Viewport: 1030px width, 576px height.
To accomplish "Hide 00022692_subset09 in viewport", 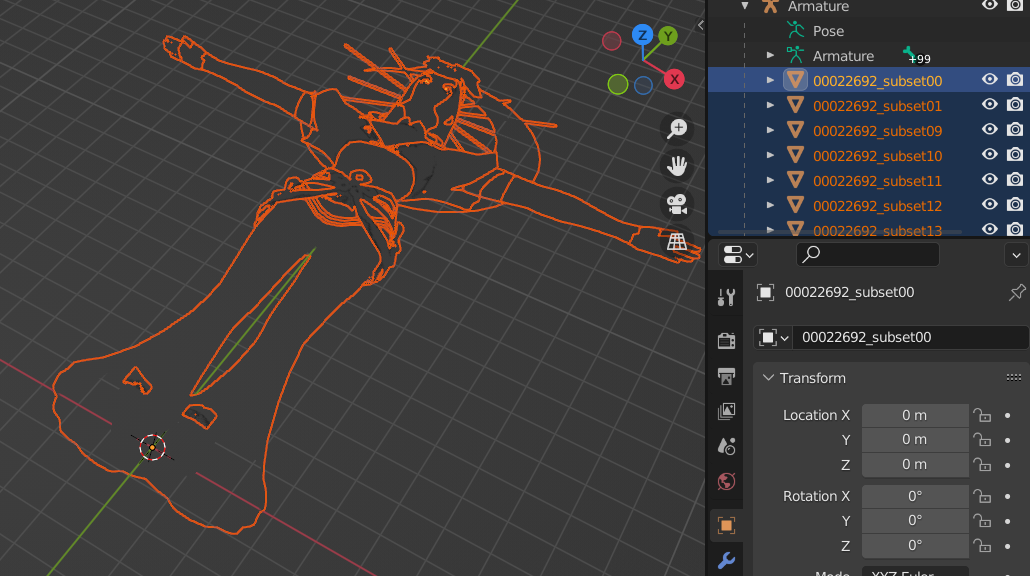I will (x=989, y=129).
